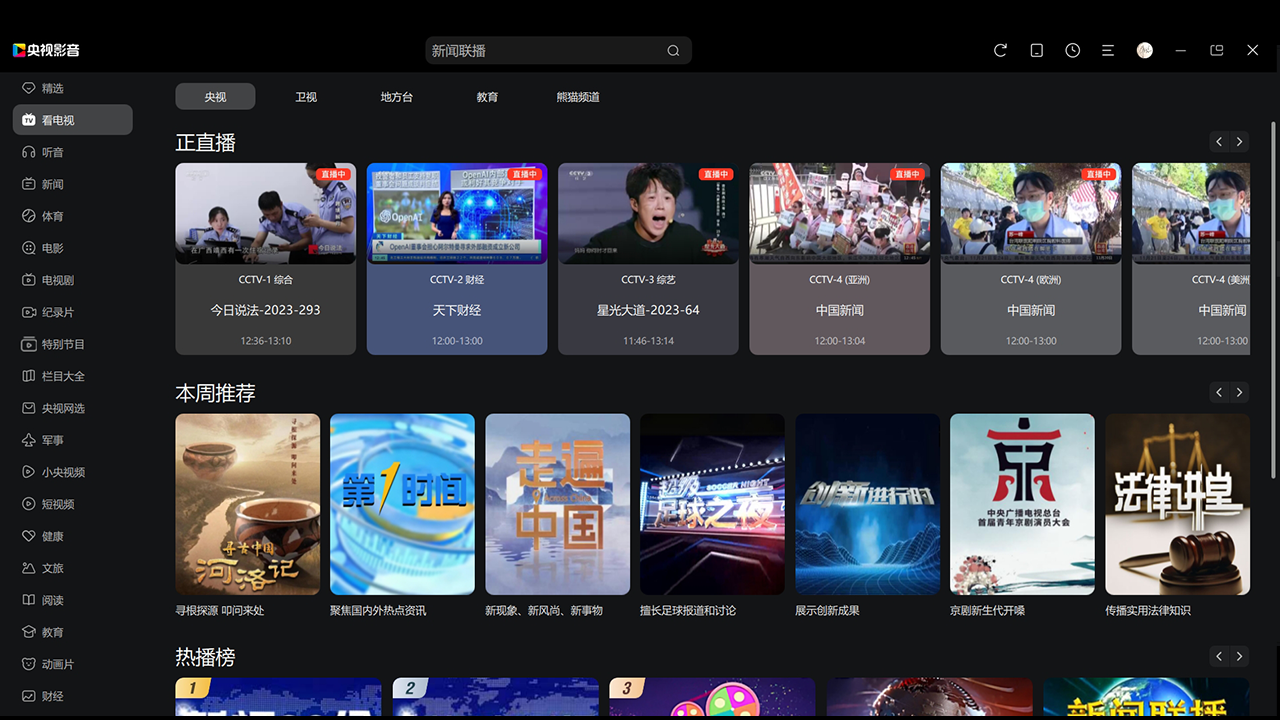Screen dimensions: 1280x720
Task: Play the CCTV-3 星光大道 live card
Action: [x=648, y=212]
